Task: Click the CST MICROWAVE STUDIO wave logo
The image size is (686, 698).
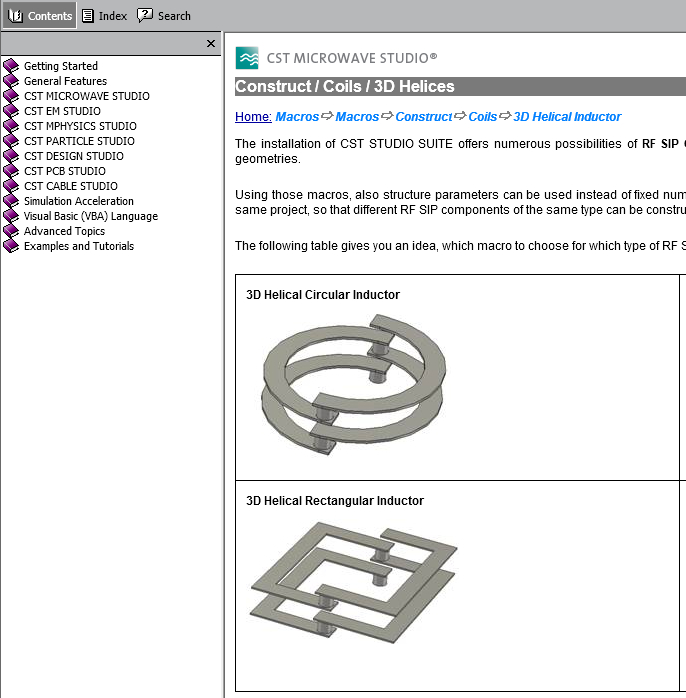Action: [x=247, y=58]
